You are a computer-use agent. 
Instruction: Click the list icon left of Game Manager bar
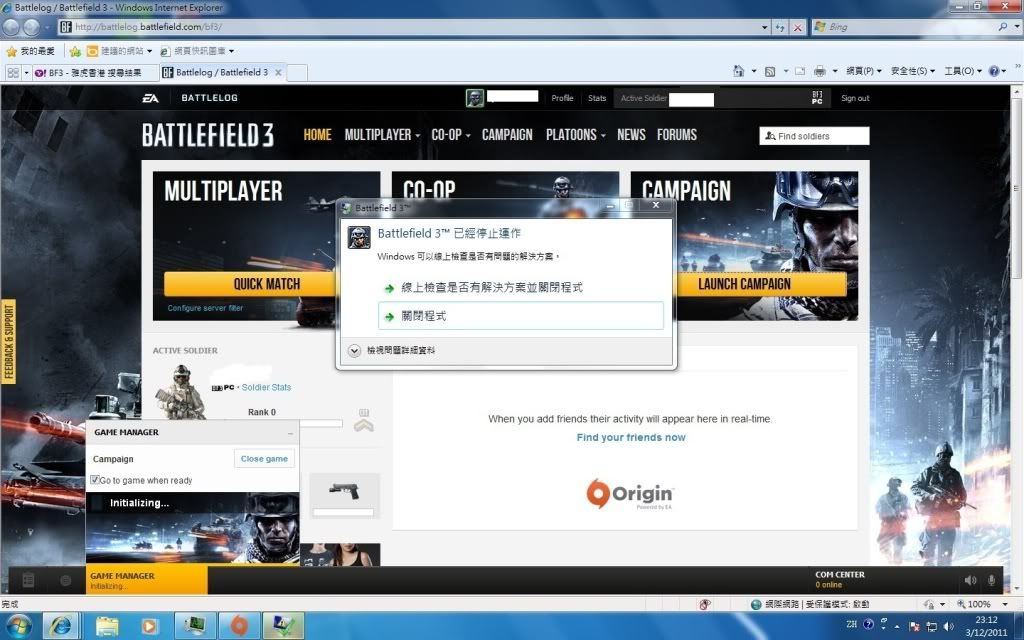click(x=28, y=580)
